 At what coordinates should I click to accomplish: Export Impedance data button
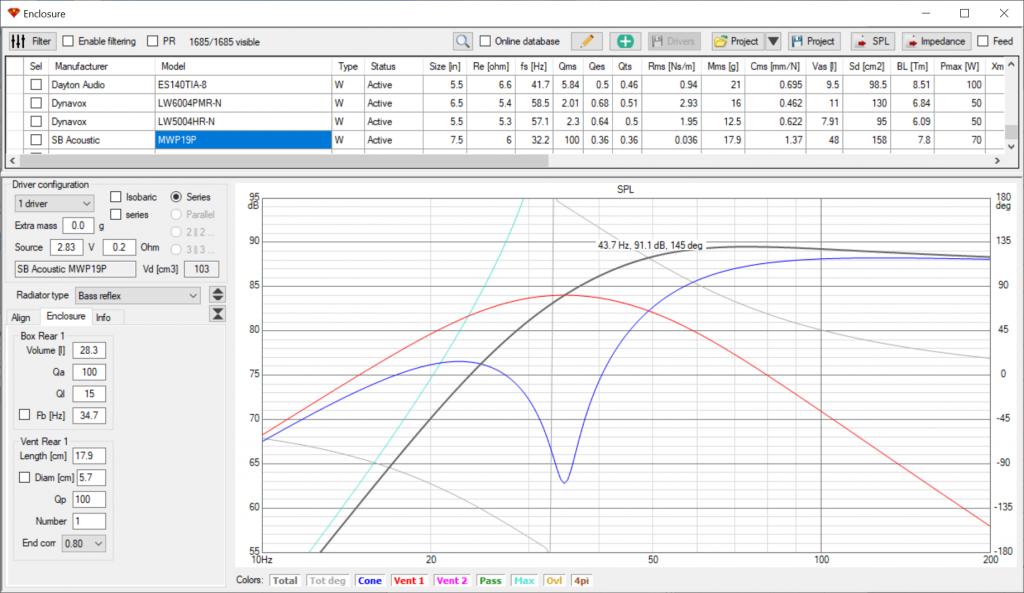click(936, 41)
